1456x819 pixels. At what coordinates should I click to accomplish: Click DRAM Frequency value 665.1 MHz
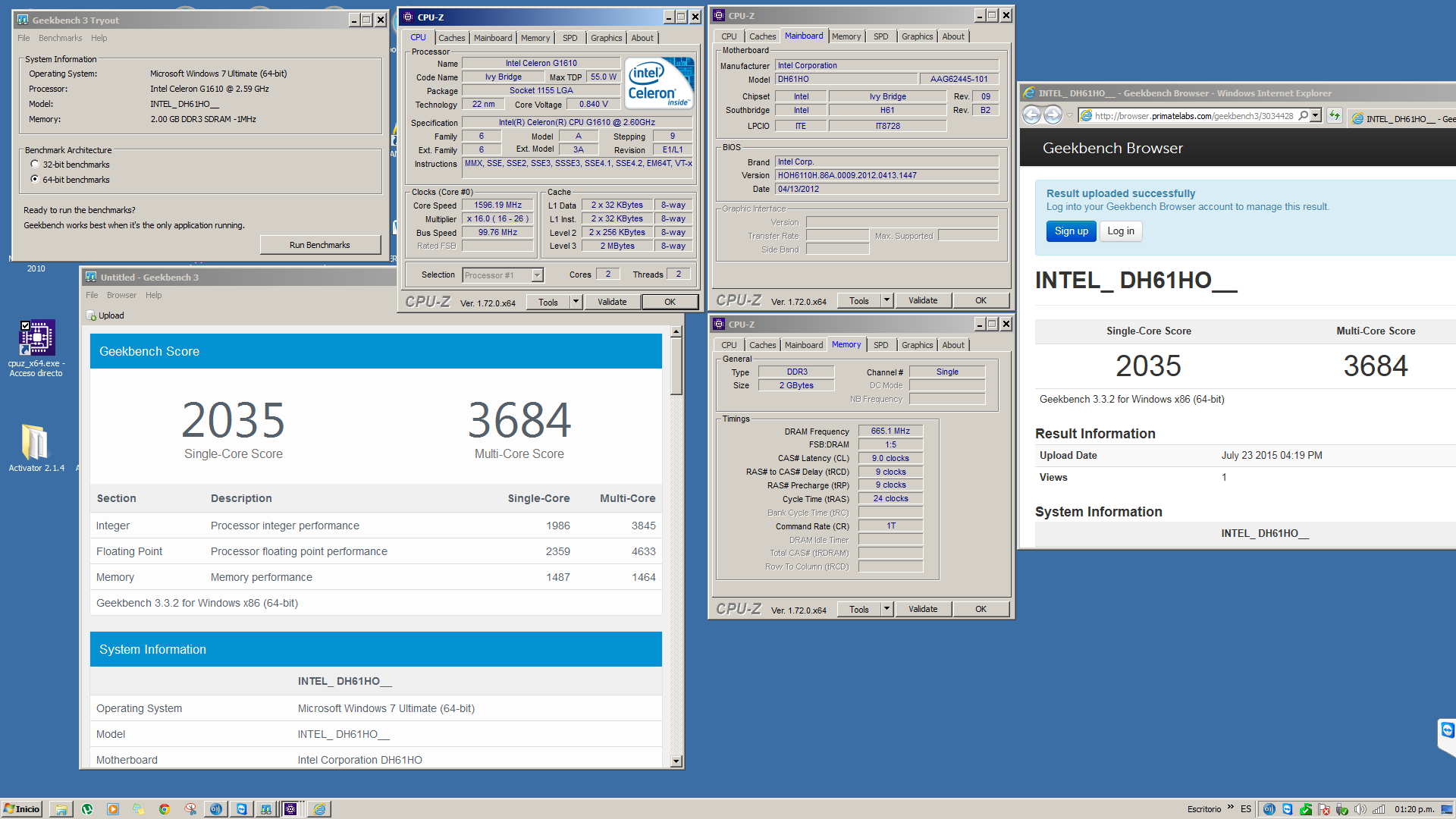[890, 431]
